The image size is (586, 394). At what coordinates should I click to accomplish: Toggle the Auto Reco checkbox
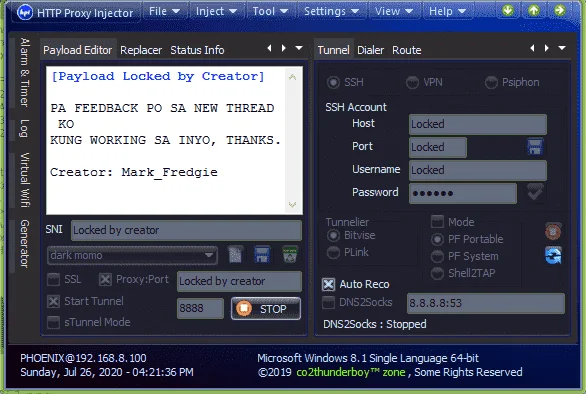(329, 284)
